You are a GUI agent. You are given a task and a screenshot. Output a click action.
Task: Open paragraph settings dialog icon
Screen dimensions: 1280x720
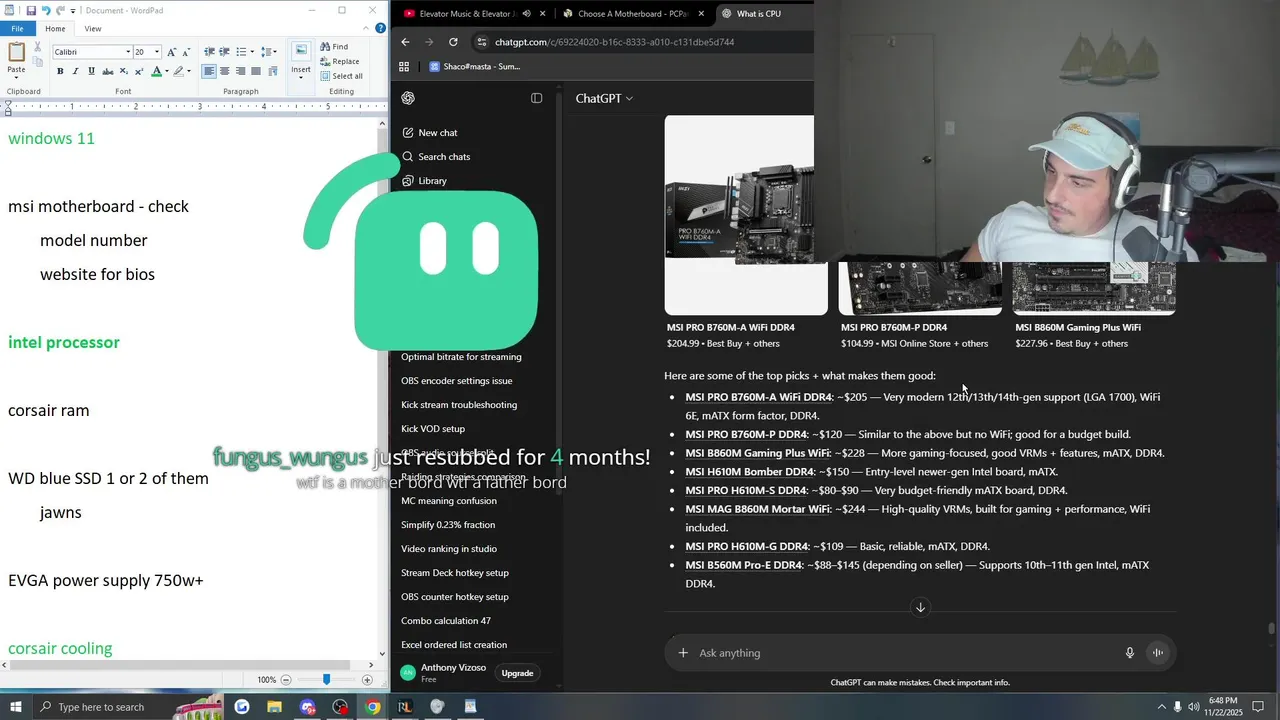click(x=273, y=71)
